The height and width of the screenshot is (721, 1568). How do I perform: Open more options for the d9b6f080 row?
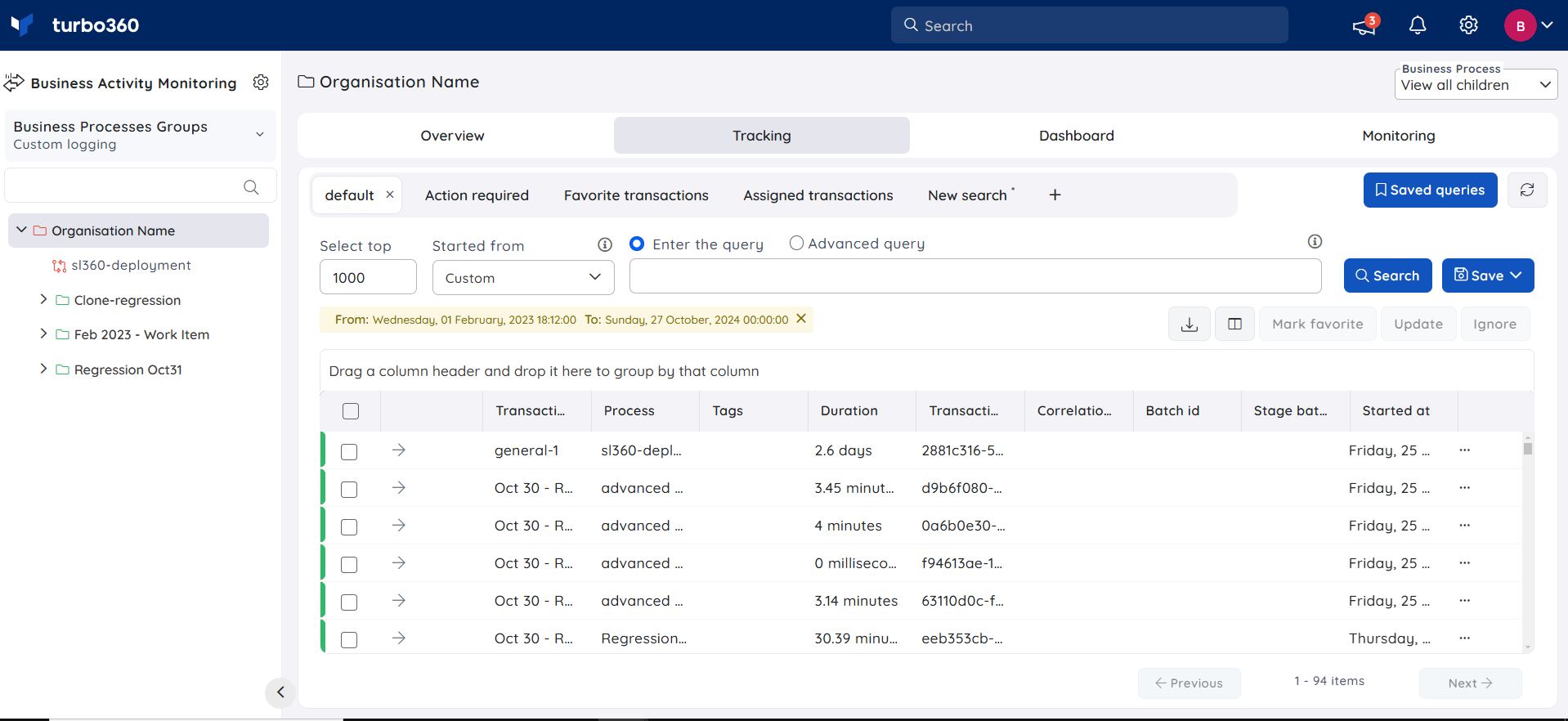tap(1464, 488)
